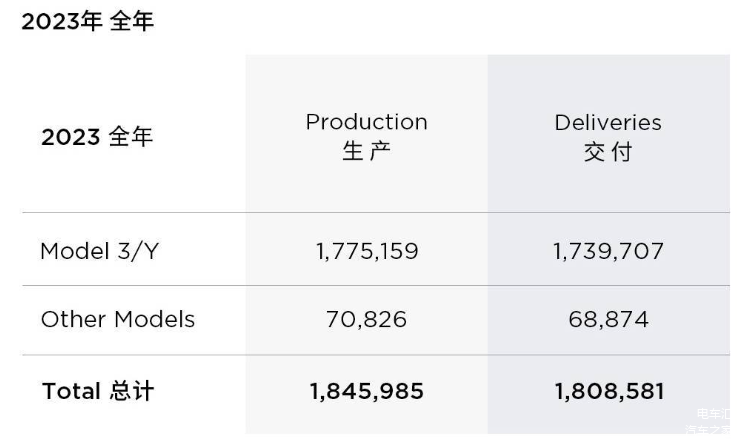Select the bold '2023' in the table header
This screenshot has height=444, width=738.
(x=70, y=138)
